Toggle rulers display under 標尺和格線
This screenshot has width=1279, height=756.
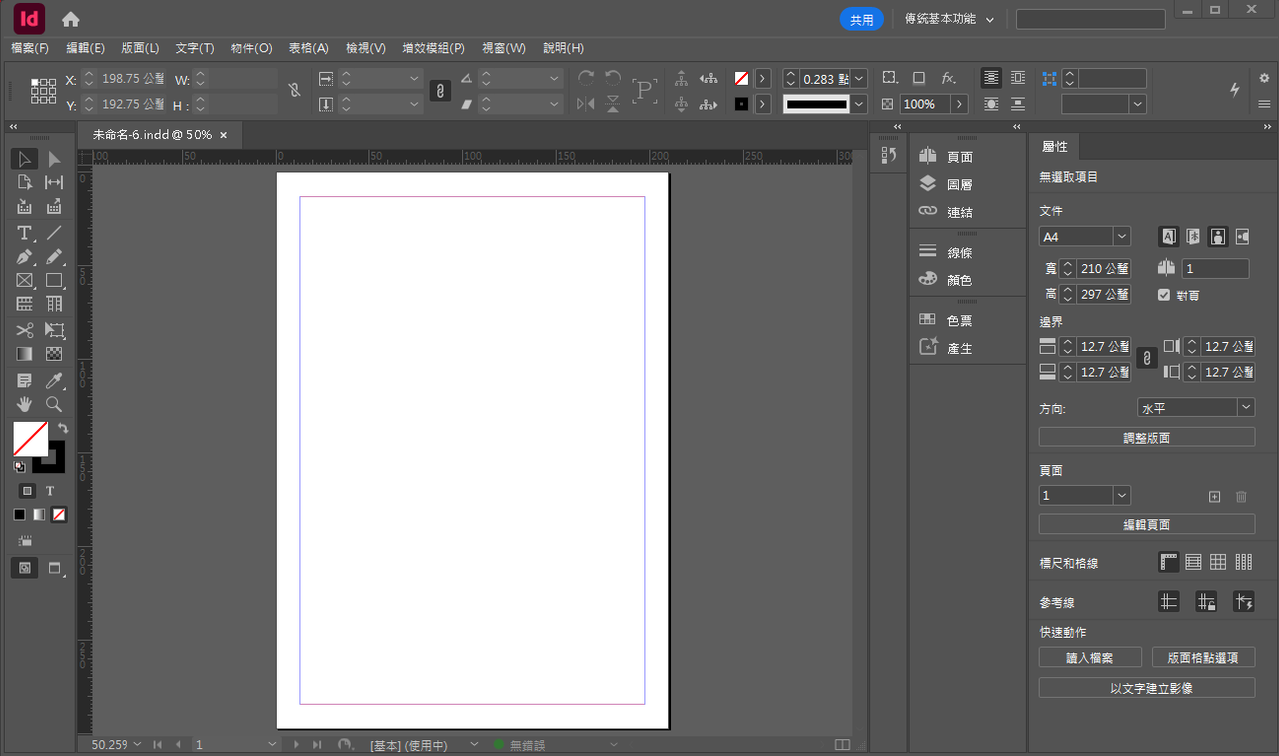pos(1168,562)
